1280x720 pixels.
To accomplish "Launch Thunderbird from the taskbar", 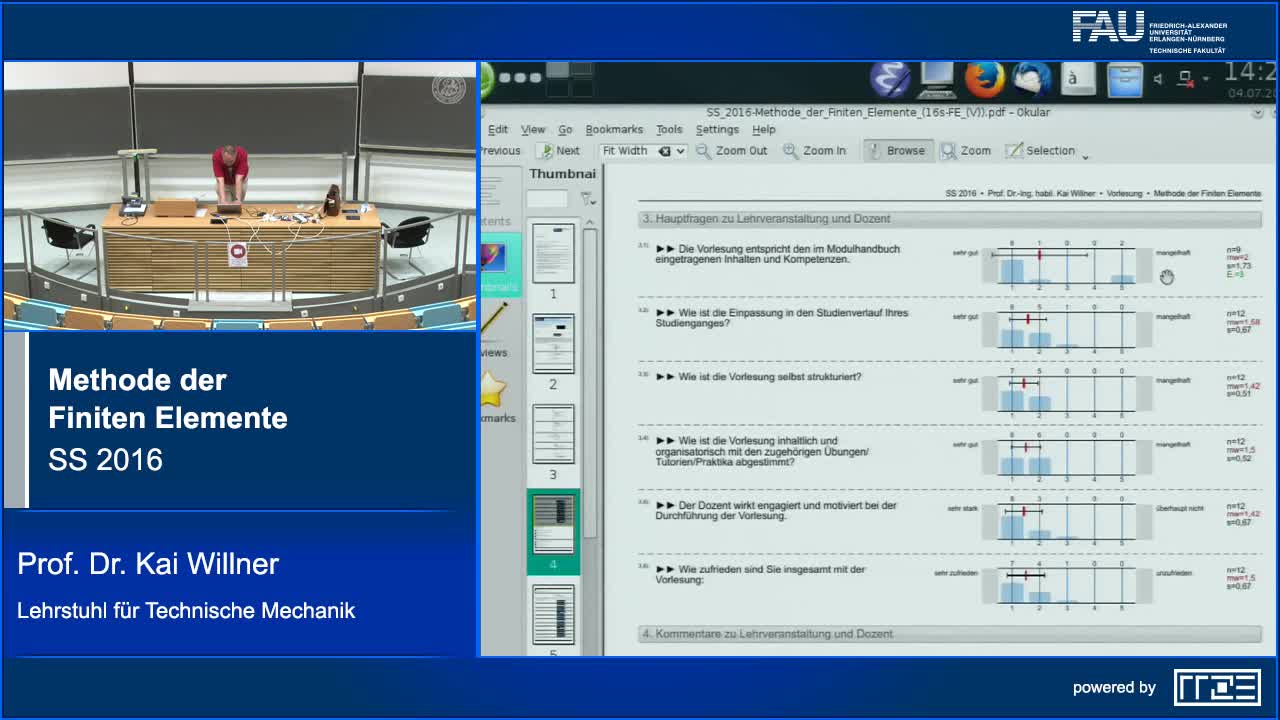I will 1032,80.
